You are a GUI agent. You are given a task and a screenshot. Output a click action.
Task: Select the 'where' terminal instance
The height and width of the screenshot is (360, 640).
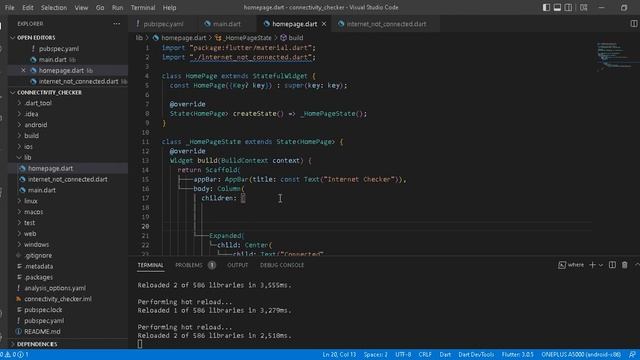tap(571, 265)
